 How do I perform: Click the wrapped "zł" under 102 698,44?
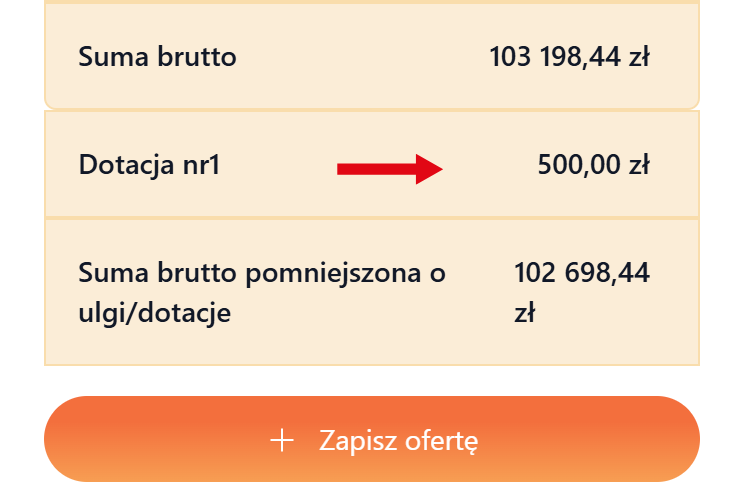point(525,313)
